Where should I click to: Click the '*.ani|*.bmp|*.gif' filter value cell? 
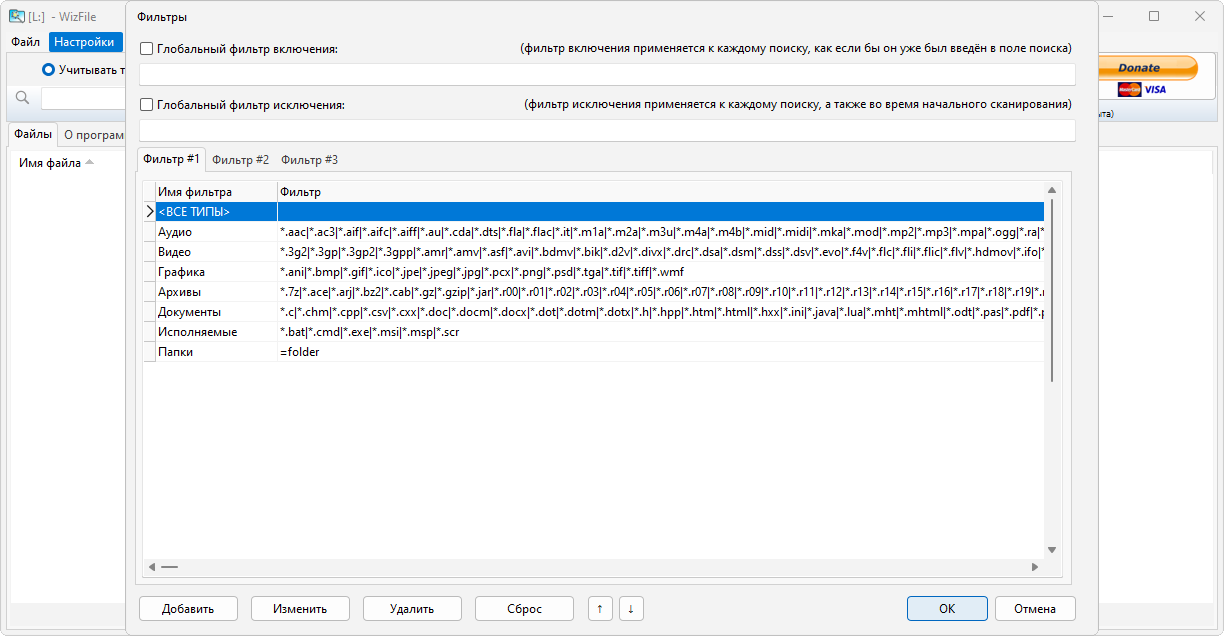pos(661,271)
